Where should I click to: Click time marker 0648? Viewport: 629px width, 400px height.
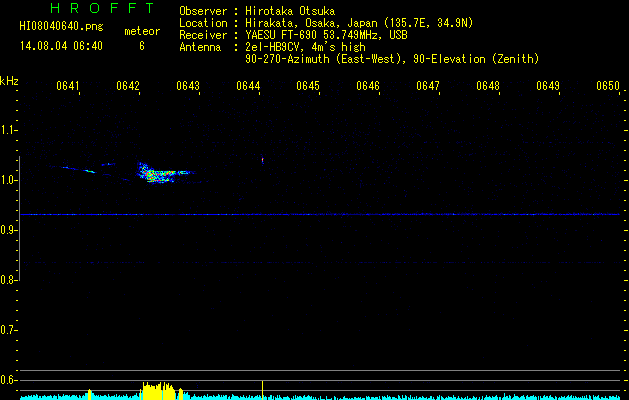(488, 86)
